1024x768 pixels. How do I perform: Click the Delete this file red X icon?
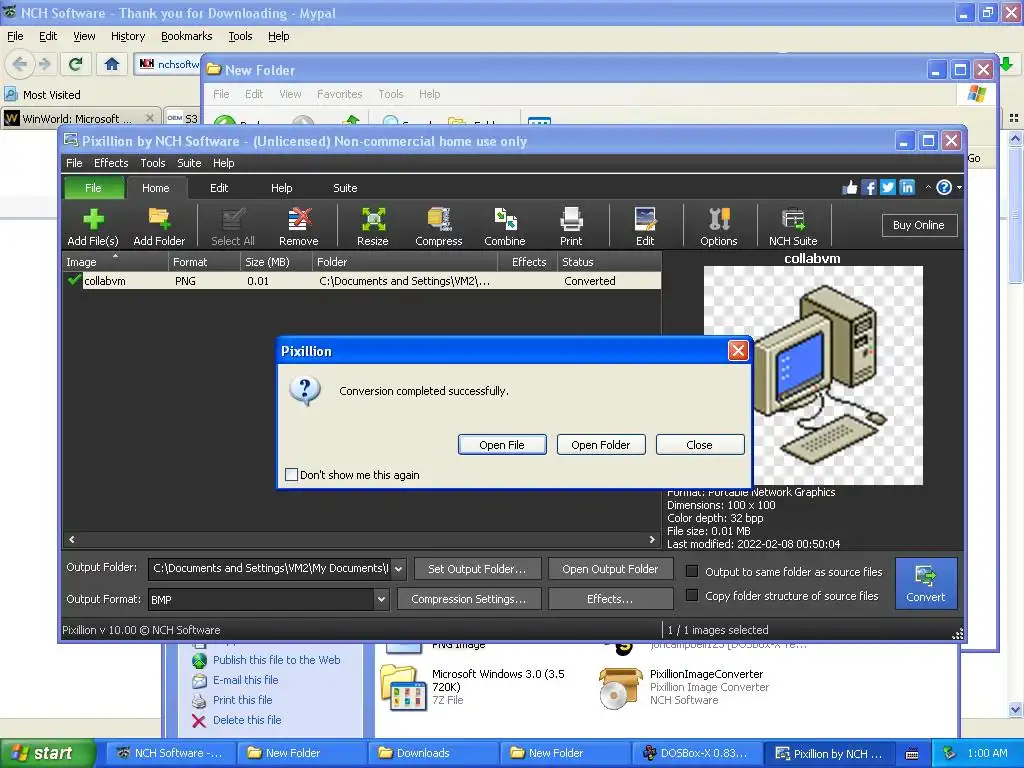pos(199,720)
